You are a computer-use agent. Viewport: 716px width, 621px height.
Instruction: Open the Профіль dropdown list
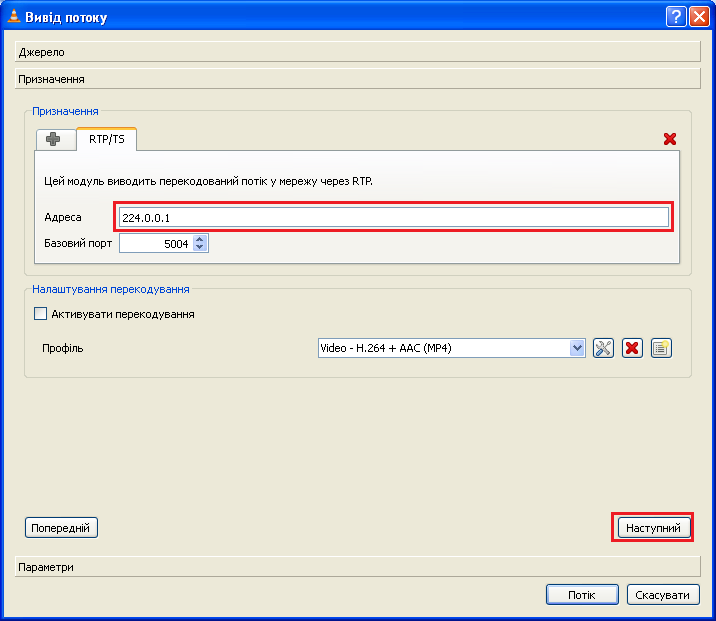point(577,348)
